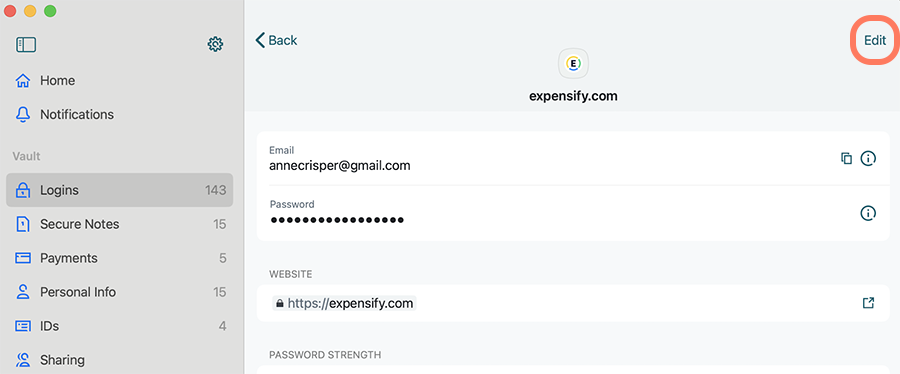Click the Home house icon
This screenshot has width=900, height=374.
[x=23, y=81]
